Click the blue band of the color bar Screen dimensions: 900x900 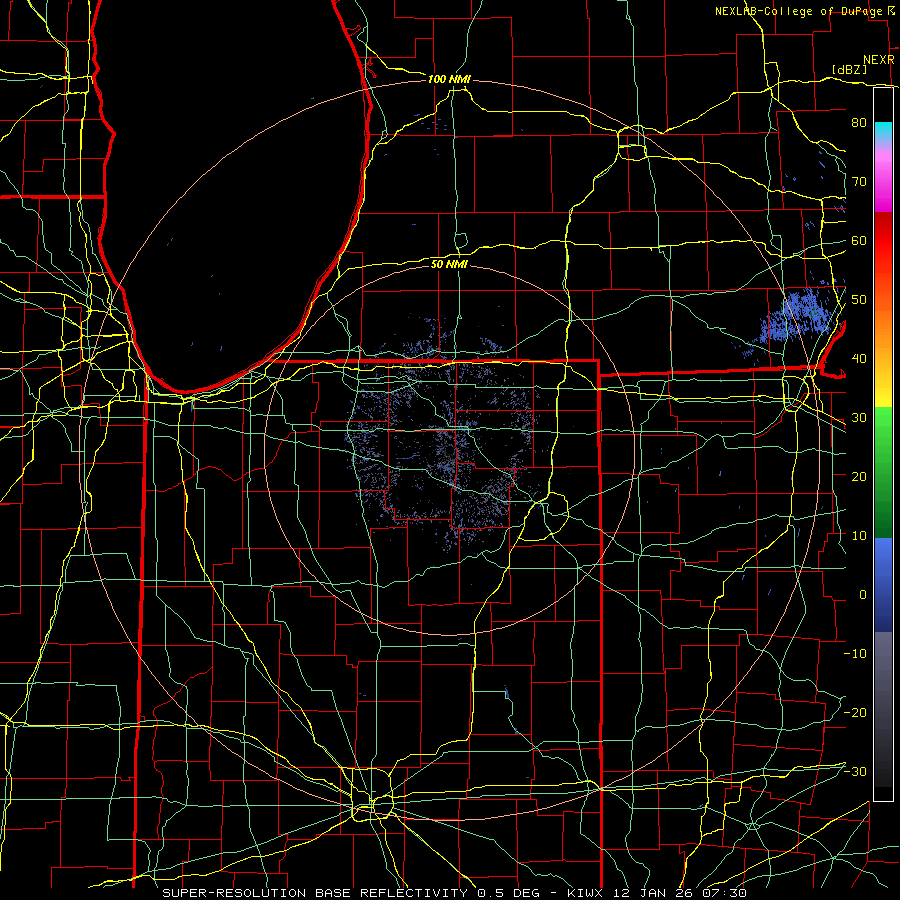pyautogui.click(x=884, y=585)
